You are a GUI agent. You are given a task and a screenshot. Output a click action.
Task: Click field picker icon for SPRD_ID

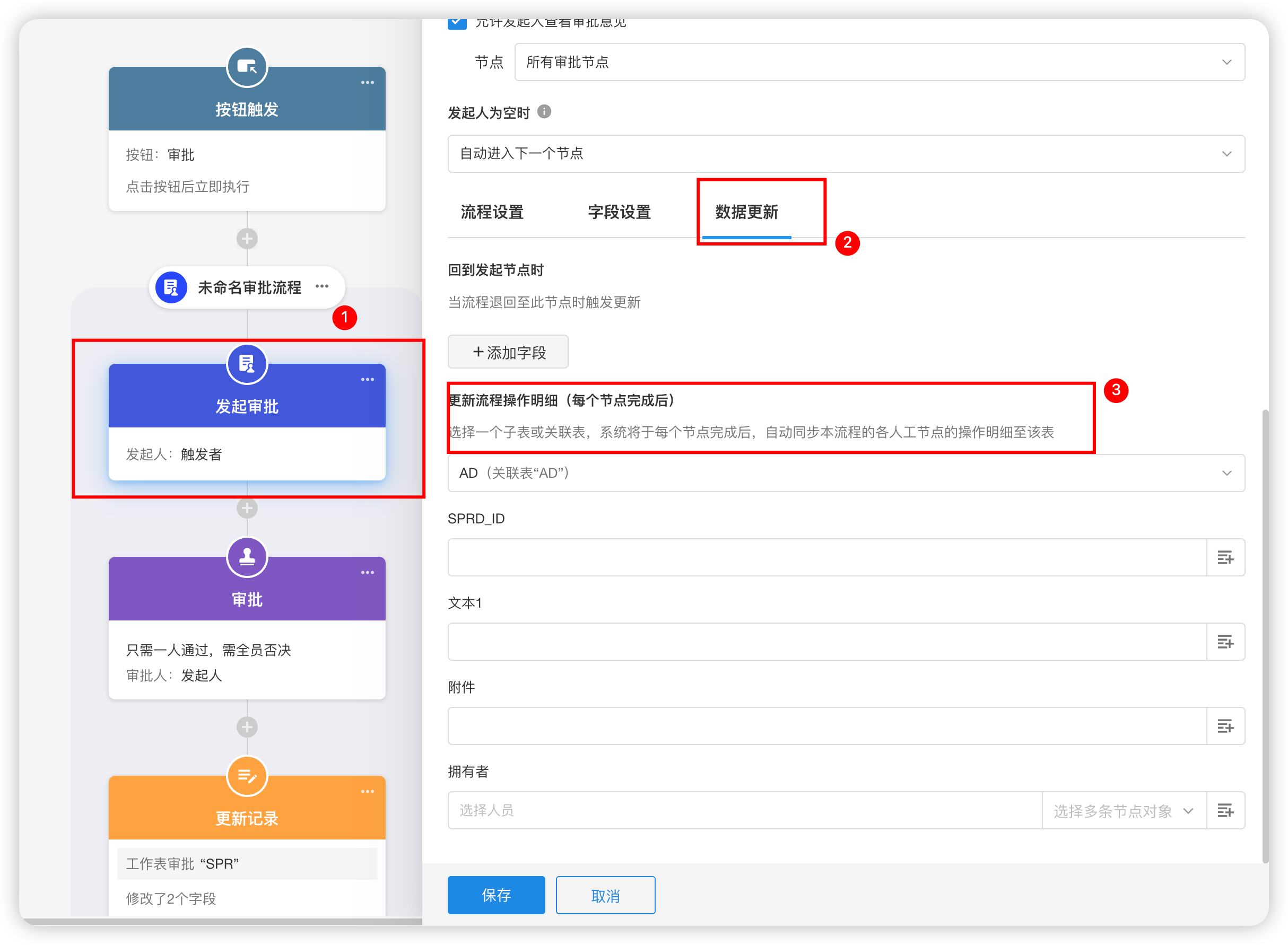pyautogui.click(x=1225, y=557)
